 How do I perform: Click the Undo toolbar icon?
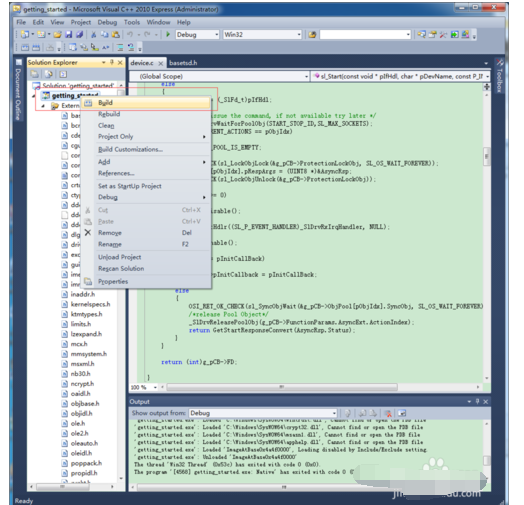pyautogui.click(x=130, y=34)
